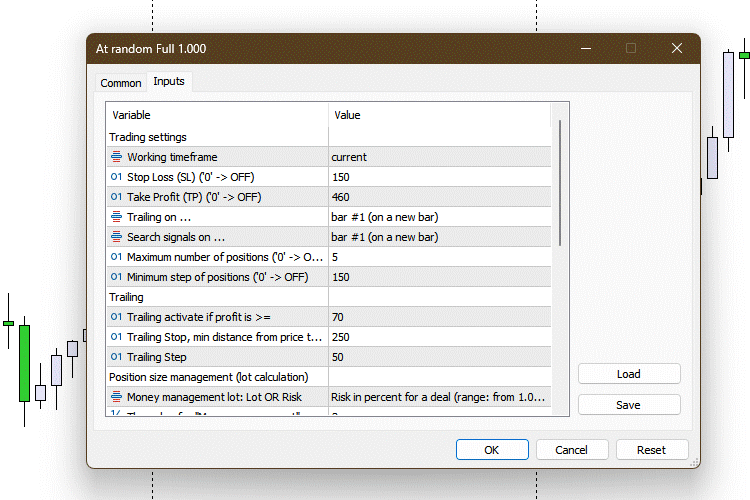
Task: Click the icon beside Trailing Step
Action: point(116,357)
